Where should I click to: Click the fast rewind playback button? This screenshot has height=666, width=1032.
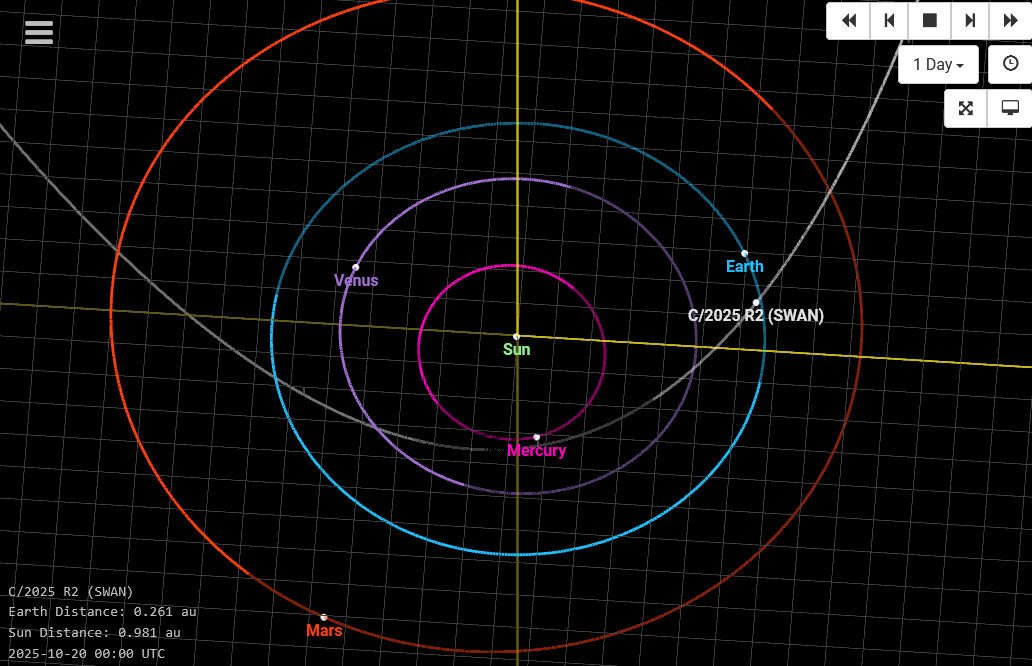(x=849, y=20)
